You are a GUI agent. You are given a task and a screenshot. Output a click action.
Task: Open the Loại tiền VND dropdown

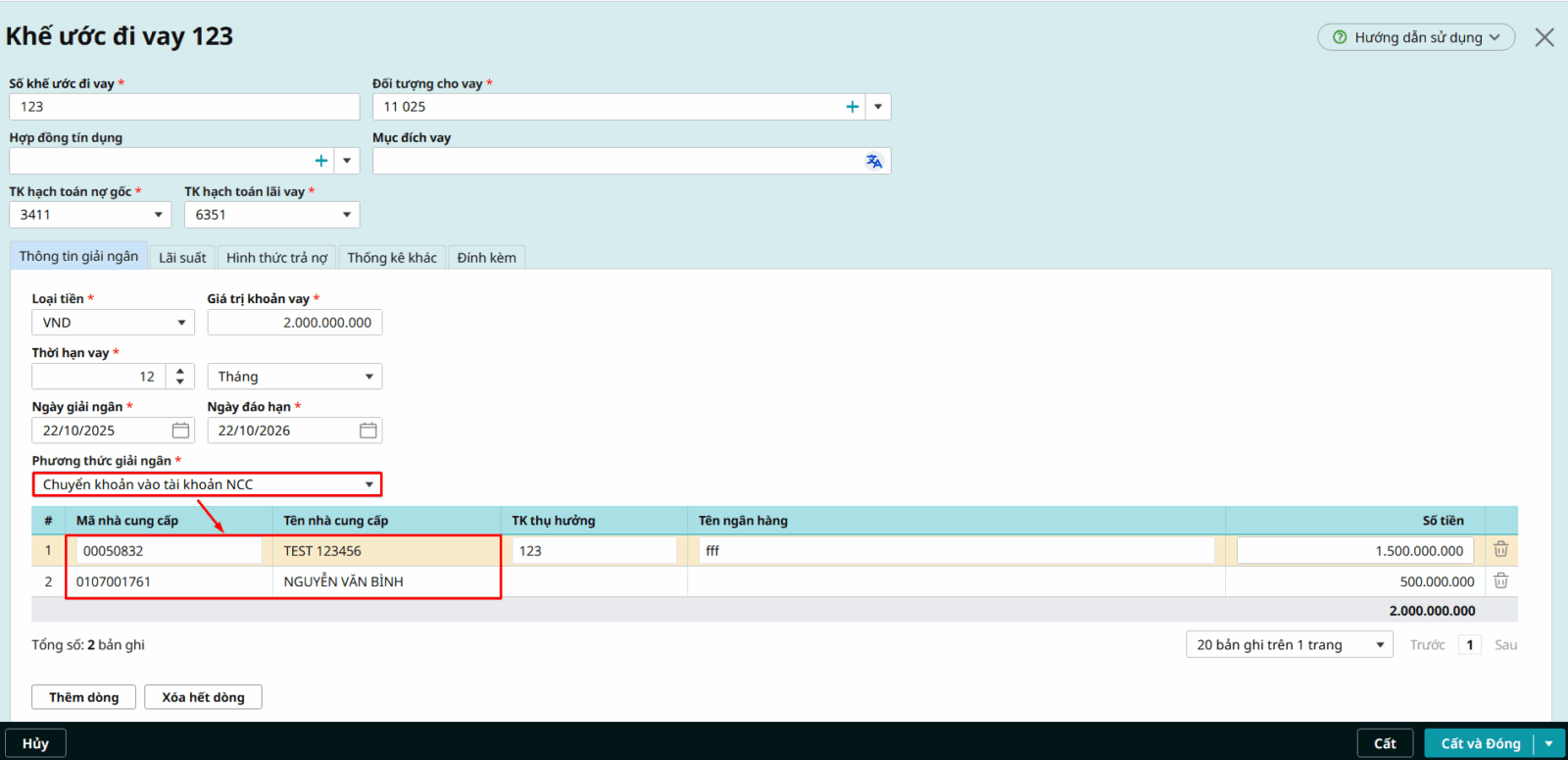coord(181,323)
